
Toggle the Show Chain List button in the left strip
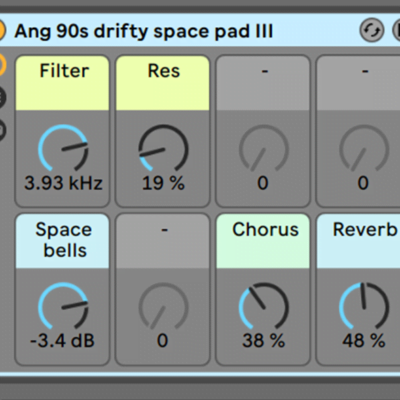[x=2, y=97]
